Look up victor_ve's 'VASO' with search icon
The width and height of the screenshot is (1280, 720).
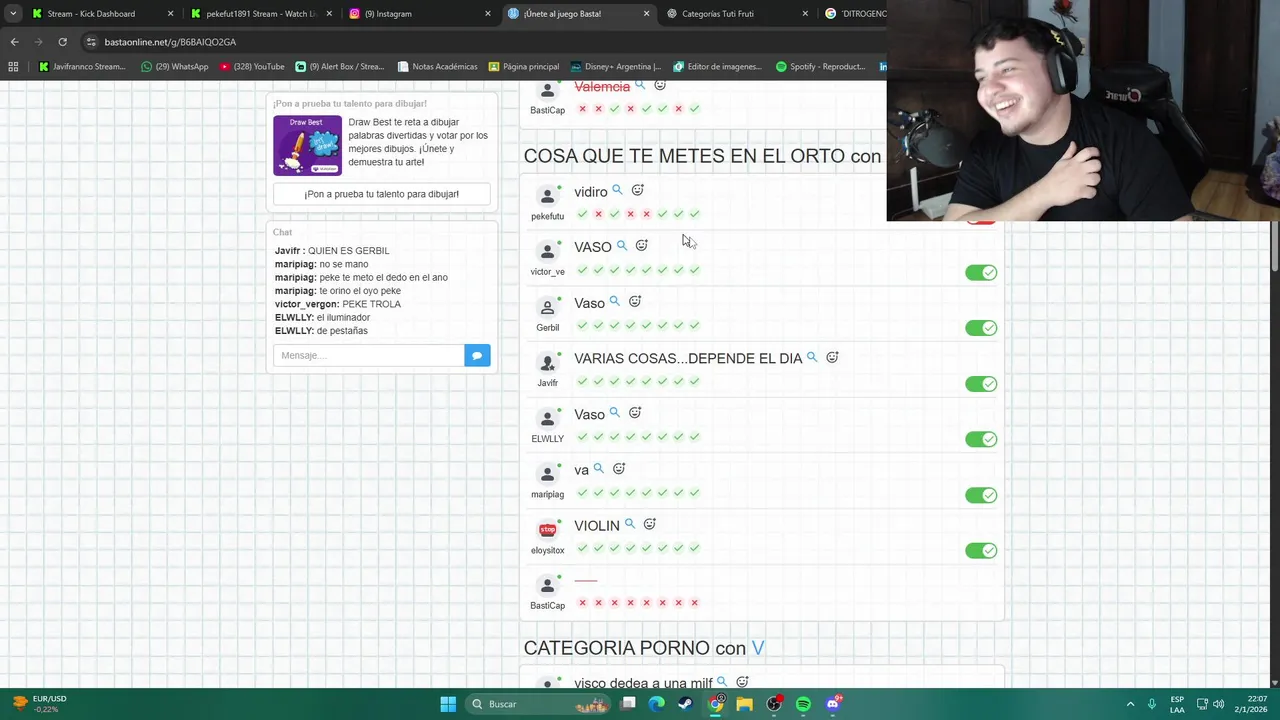coord(621,246)
